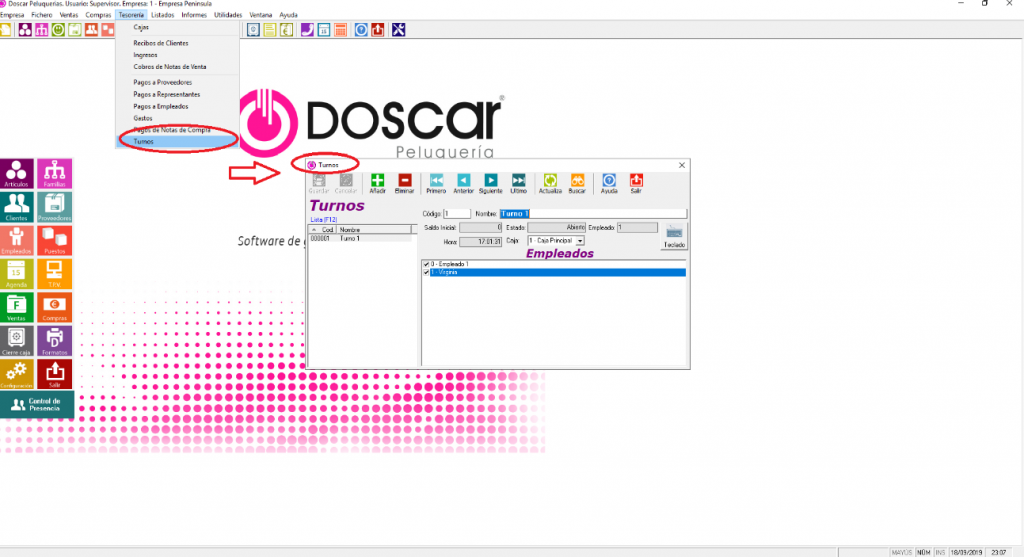1024x557 pixels.
Task: Open the Clientes sidebar tile
Action: pyautogui.click(x=16, y=207)
